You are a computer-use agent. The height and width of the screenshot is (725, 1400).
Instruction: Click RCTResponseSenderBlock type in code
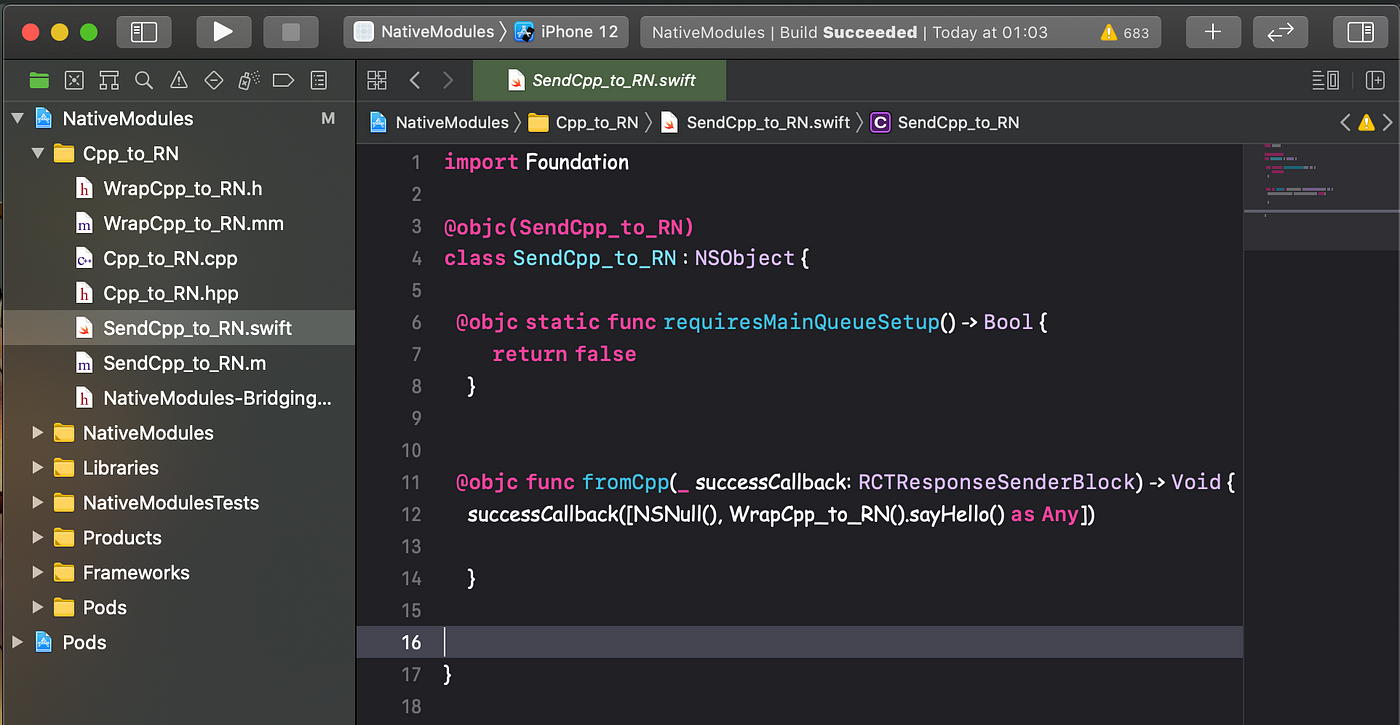[x=997, y=482]
